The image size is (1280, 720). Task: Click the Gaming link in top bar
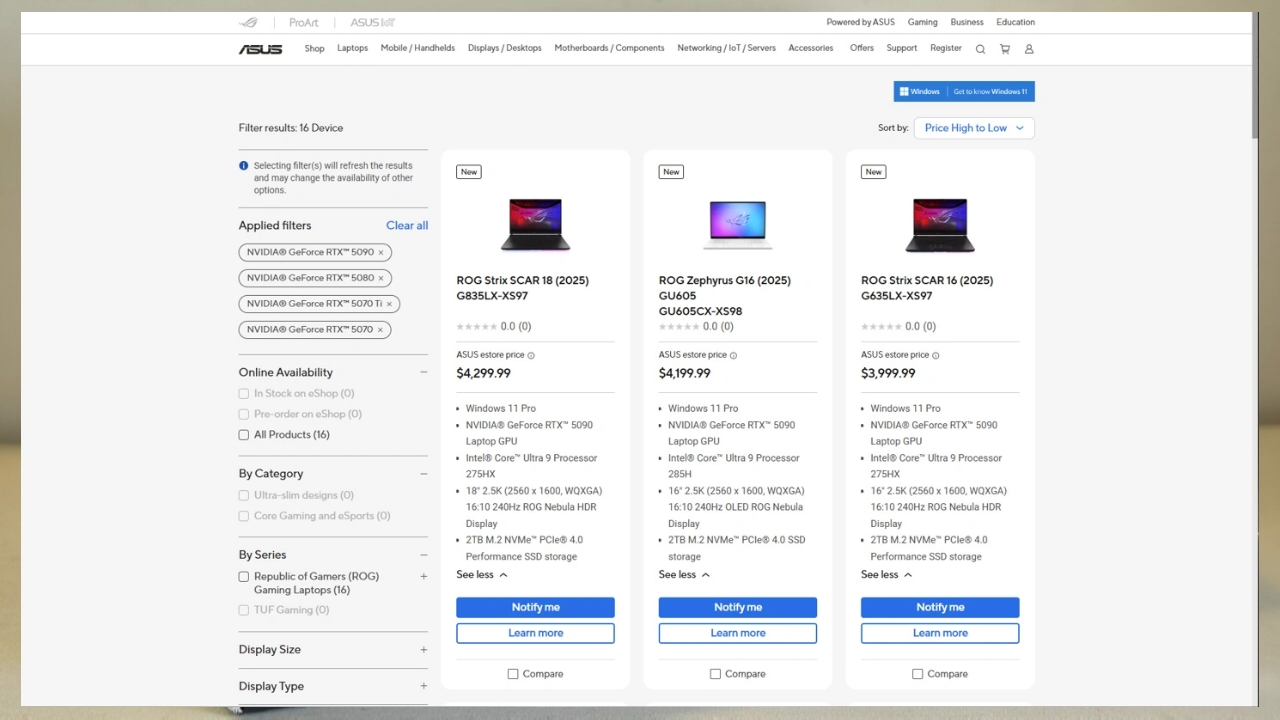coord(922,22)
